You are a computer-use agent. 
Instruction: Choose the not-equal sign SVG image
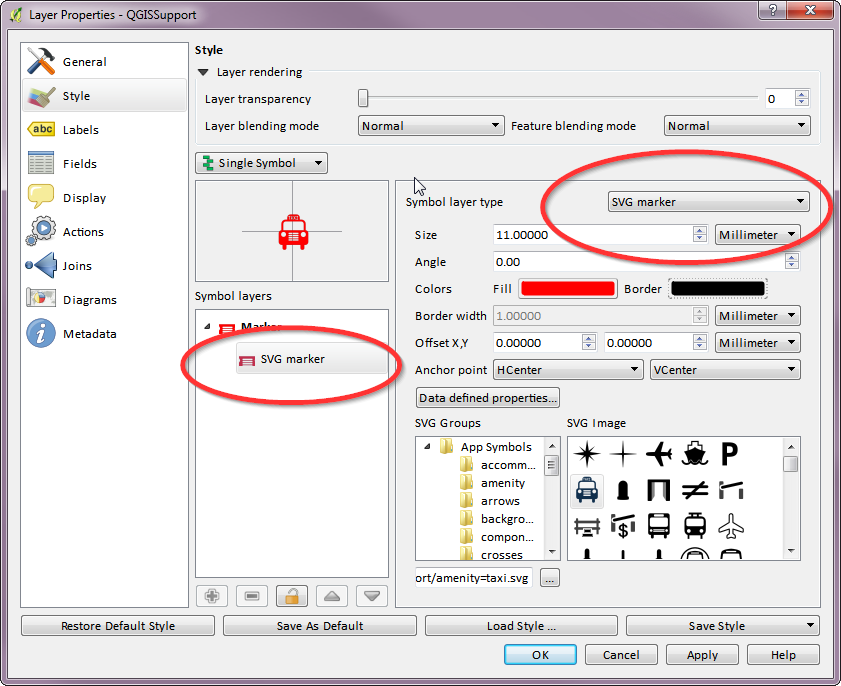tap(695, 490)
